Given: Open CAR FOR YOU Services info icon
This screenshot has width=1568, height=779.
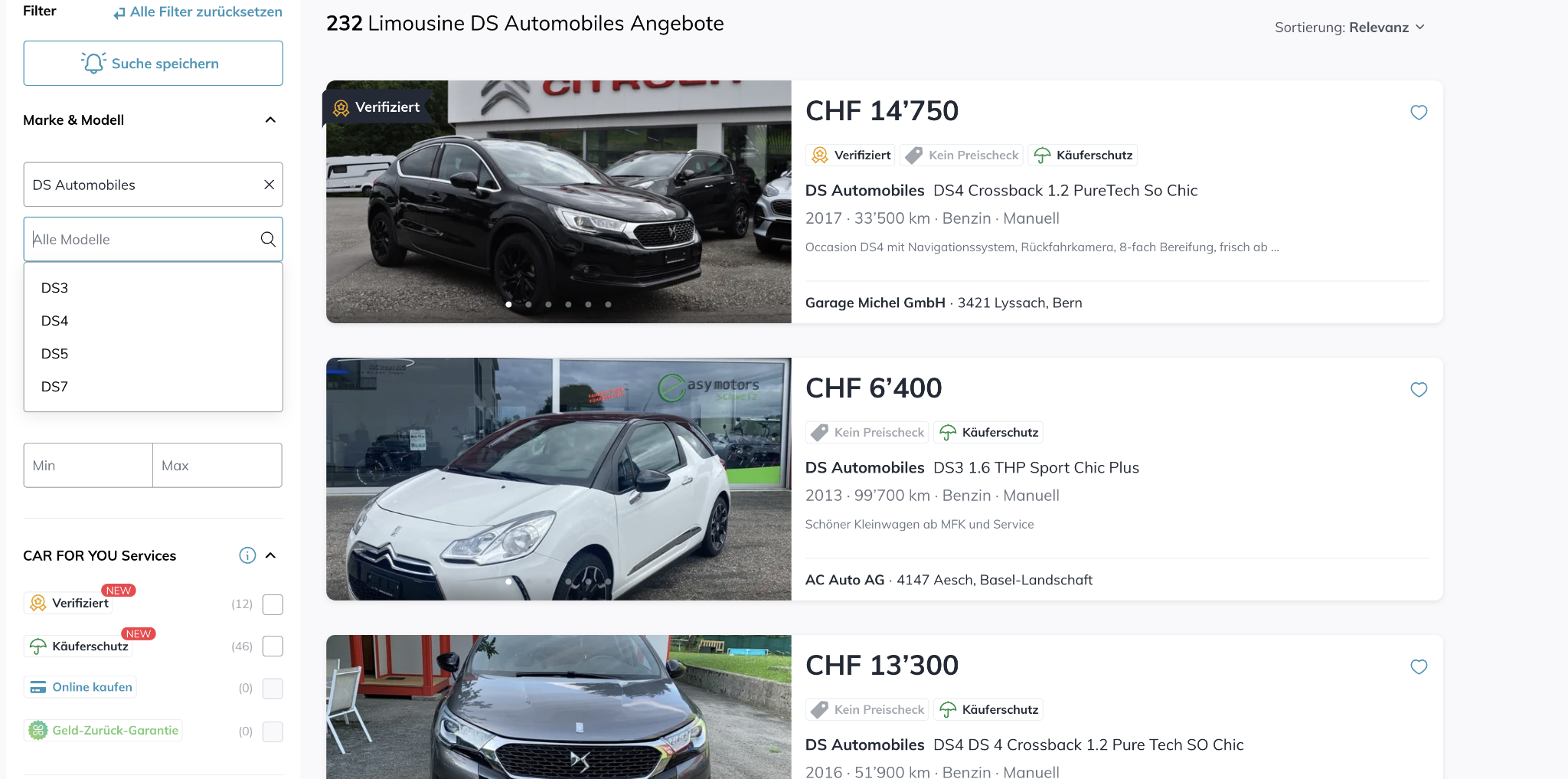Looking at the screenshot, I should [247, 555].
